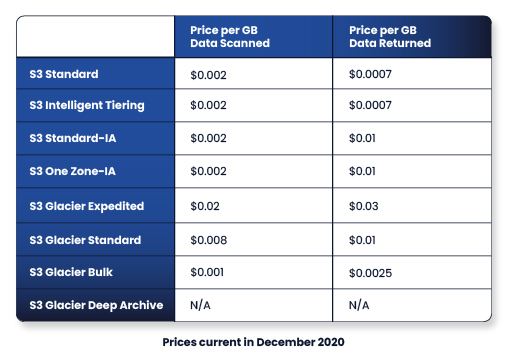This screenshot has width=507, height=362.
Task: Click the Price per GB Data Scanned header
Action: point(230,37)
